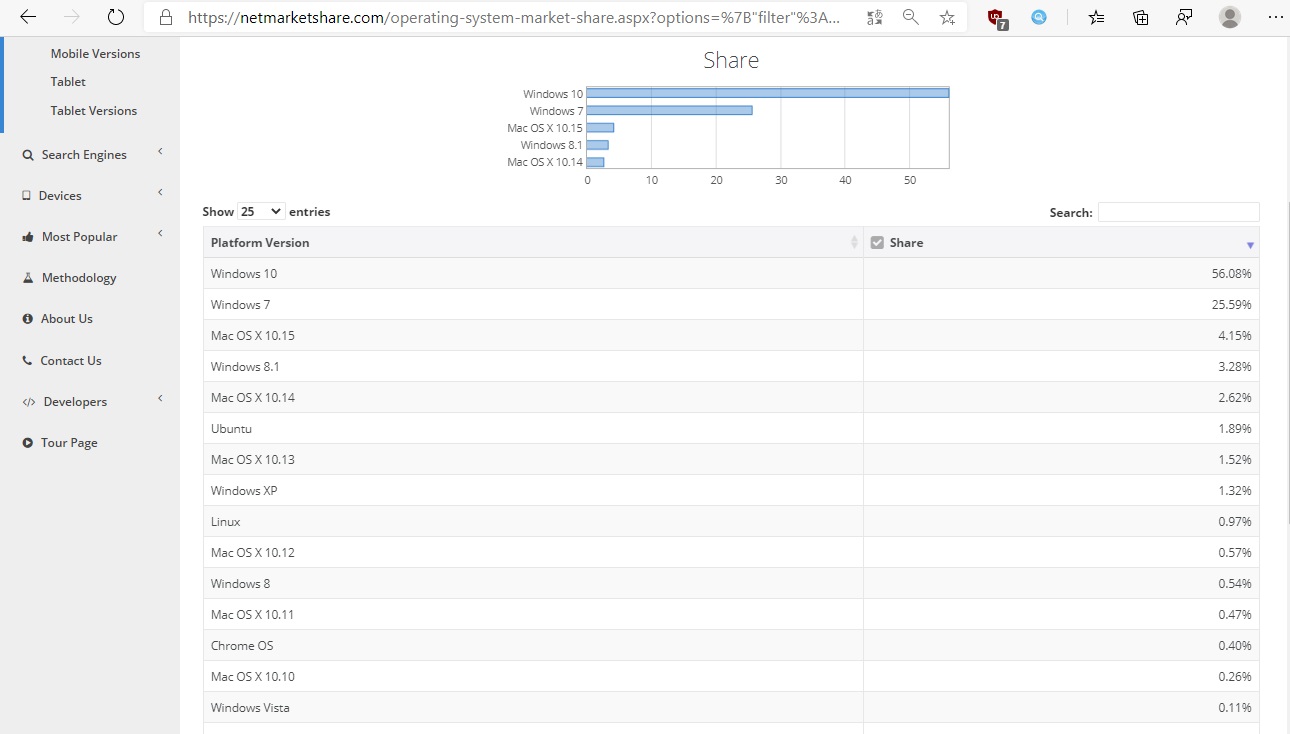Screen dimensions: 1290x734
Task: Reload the current page
Action: pos(116,17)
